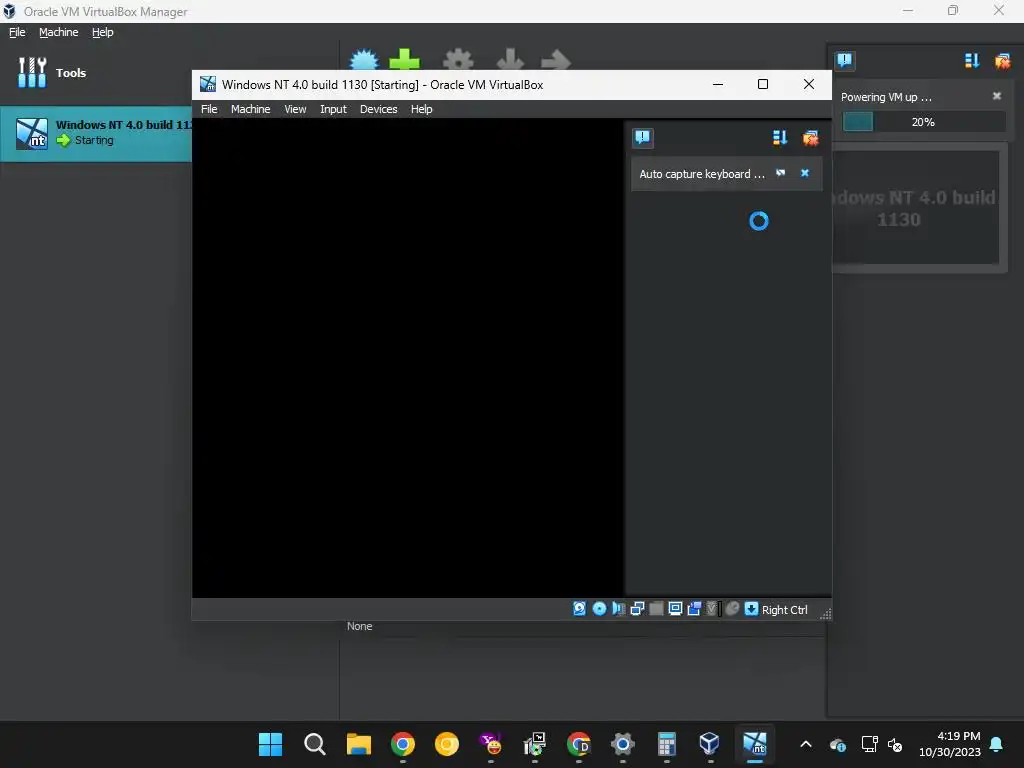Open Google Chrome from taskbar
Image resolution: width=1024 pixels, height=768 pixels.
click(403, 744)
